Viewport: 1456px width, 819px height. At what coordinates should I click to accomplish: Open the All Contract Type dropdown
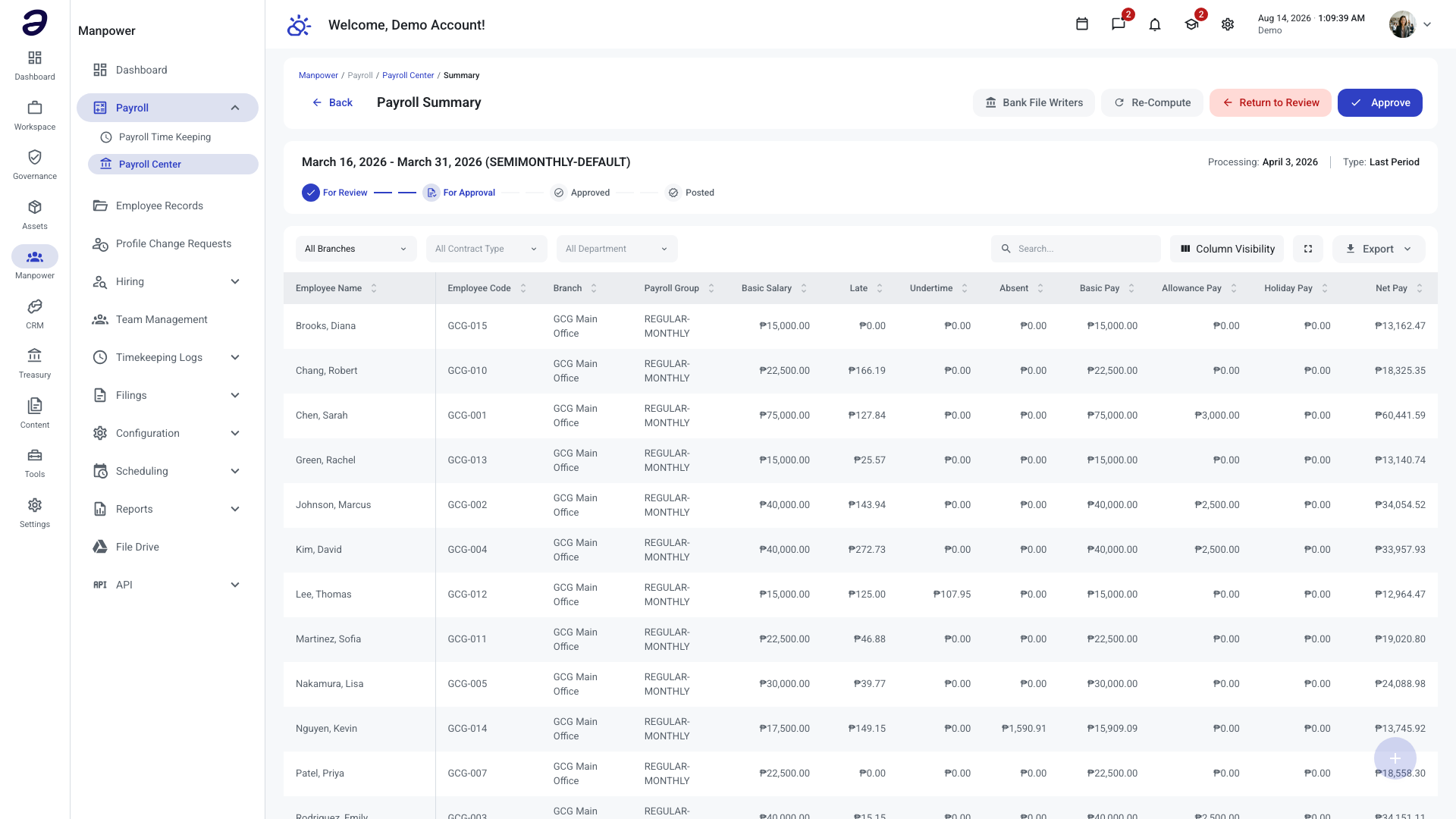pos(487,249)
